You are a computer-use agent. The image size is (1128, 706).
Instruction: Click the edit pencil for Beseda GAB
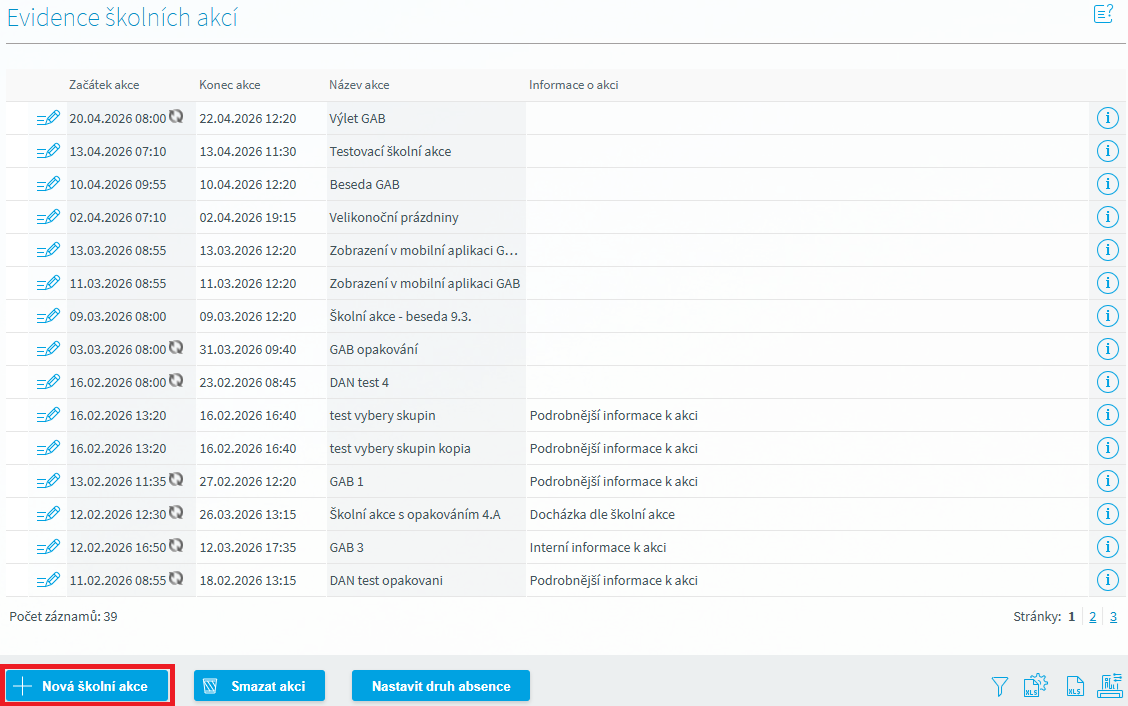click(48, 185)
